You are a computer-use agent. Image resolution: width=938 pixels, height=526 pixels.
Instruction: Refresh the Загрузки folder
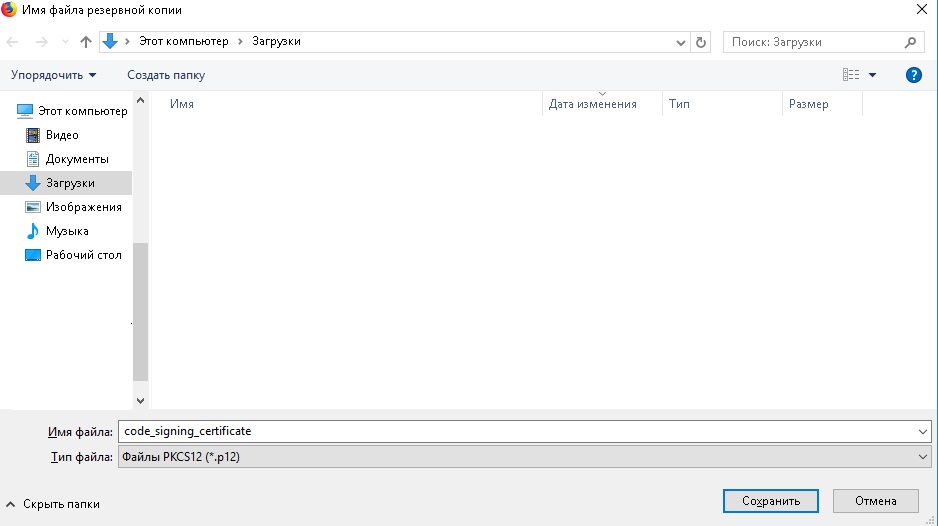[701, 42]
